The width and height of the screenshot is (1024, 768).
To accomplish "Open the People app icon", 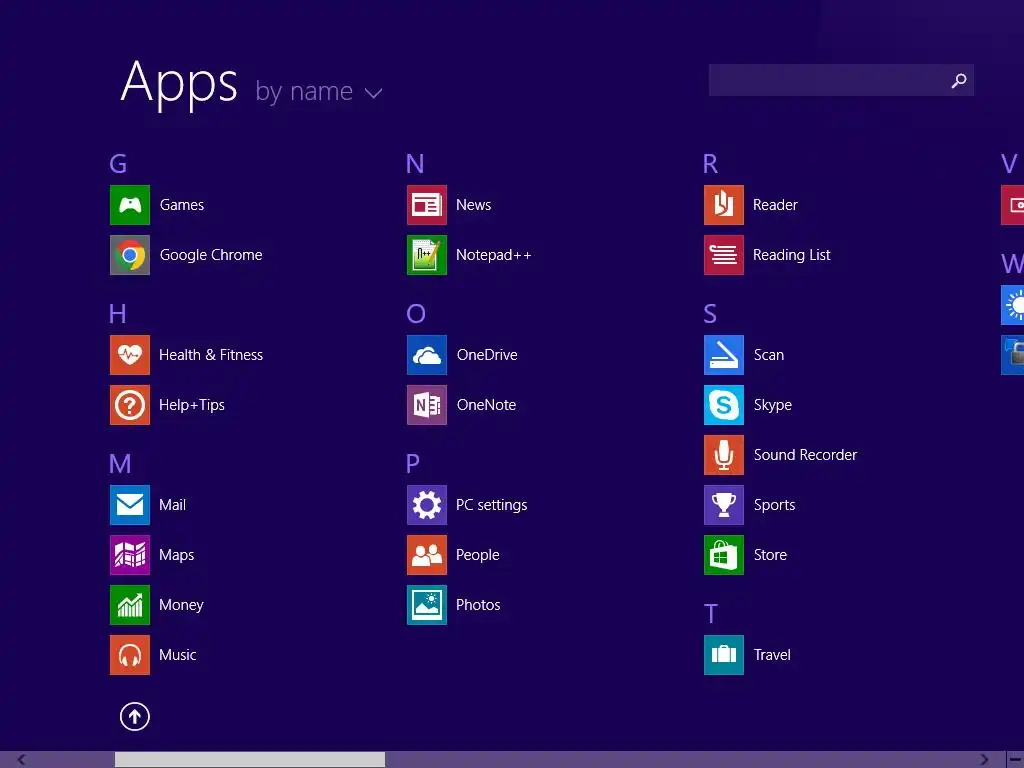I will tap(426, 555).
